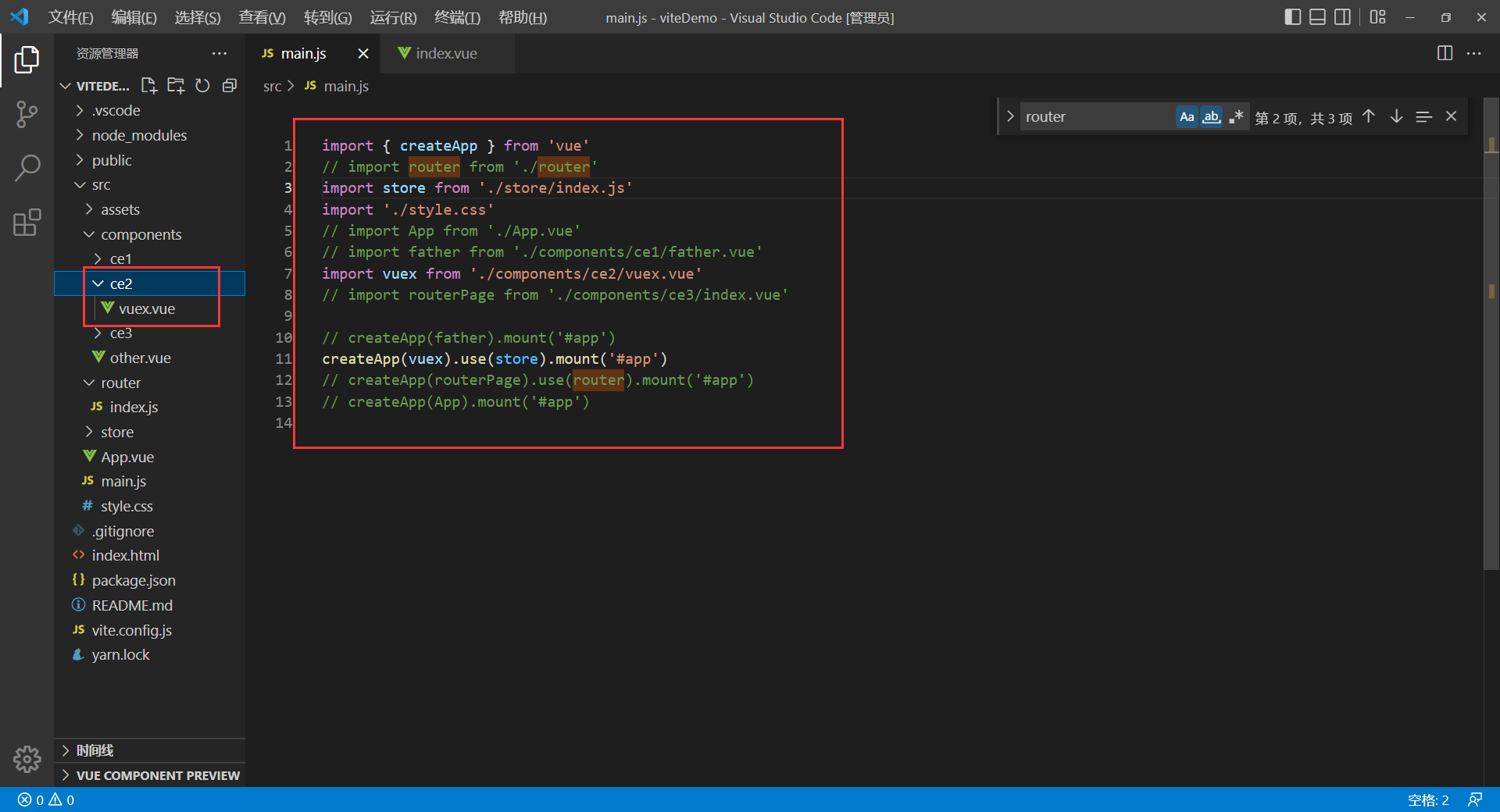The height and width of the screenshot is (812, 1500).
Task: Expand the VUE COMPONENT PREVIEW section
Action: [x=150, y=775]
